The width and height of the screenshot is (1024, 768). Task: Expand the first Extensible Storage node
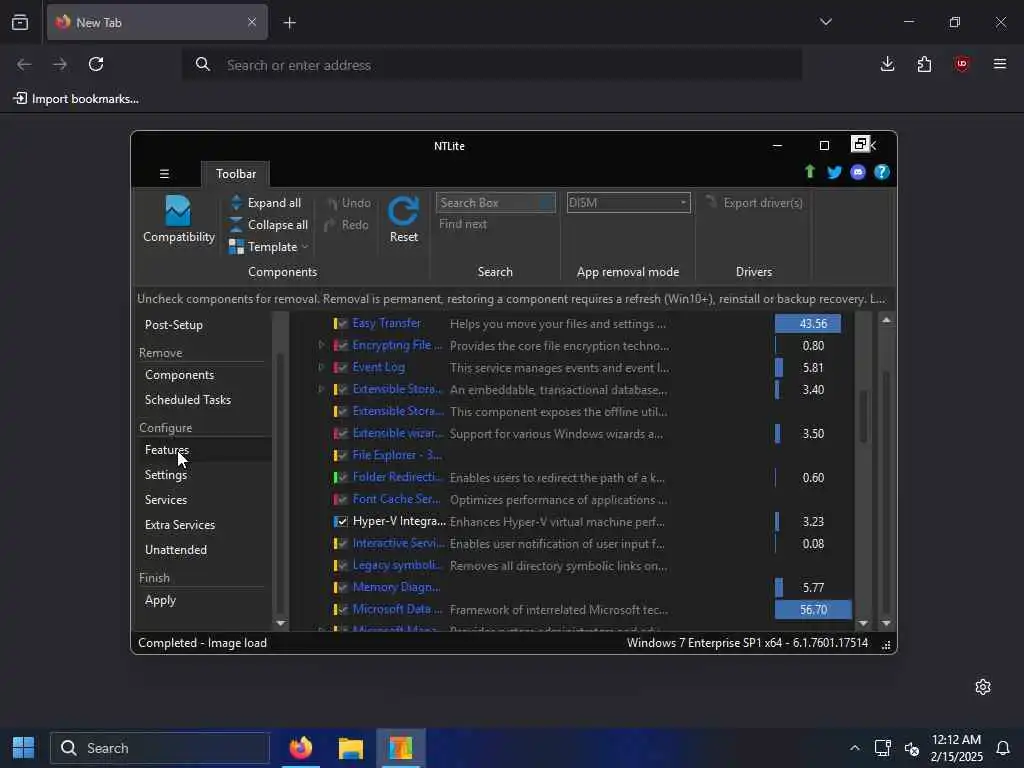321,389
